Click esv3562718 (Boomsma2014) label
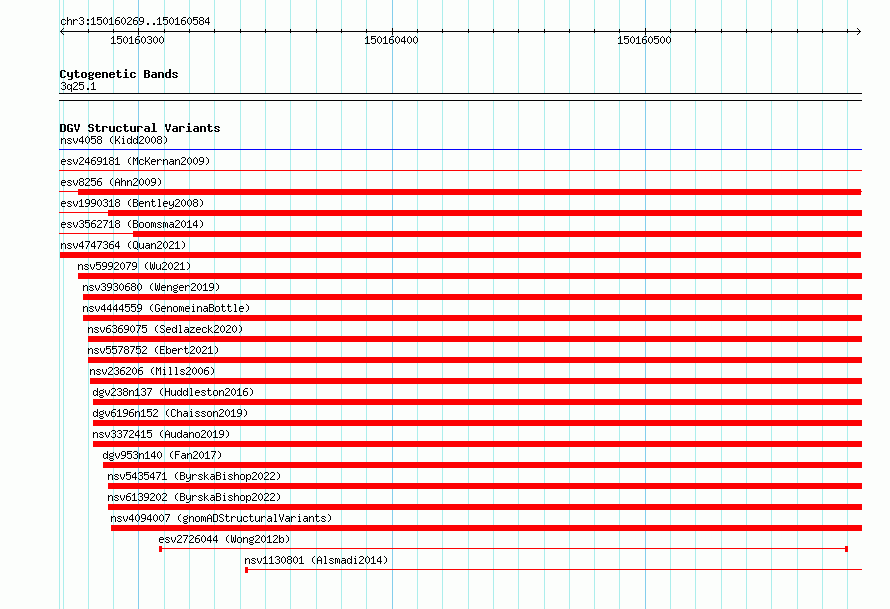890x609 pixels. tap(132, 224)
